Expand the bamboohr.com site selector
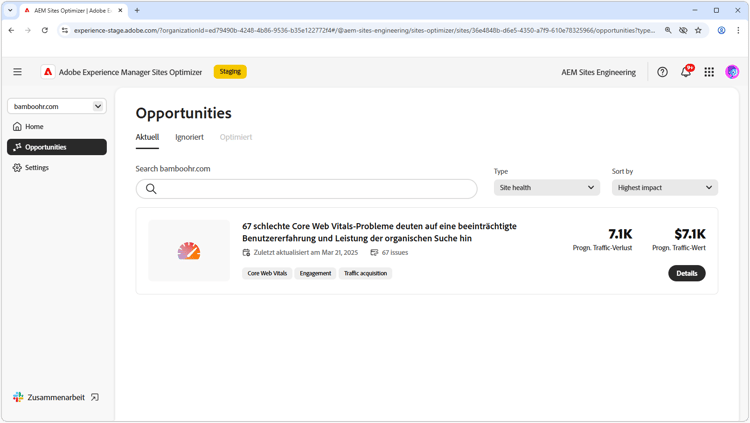This screenshot has height=423, width=750. point(57,106)
